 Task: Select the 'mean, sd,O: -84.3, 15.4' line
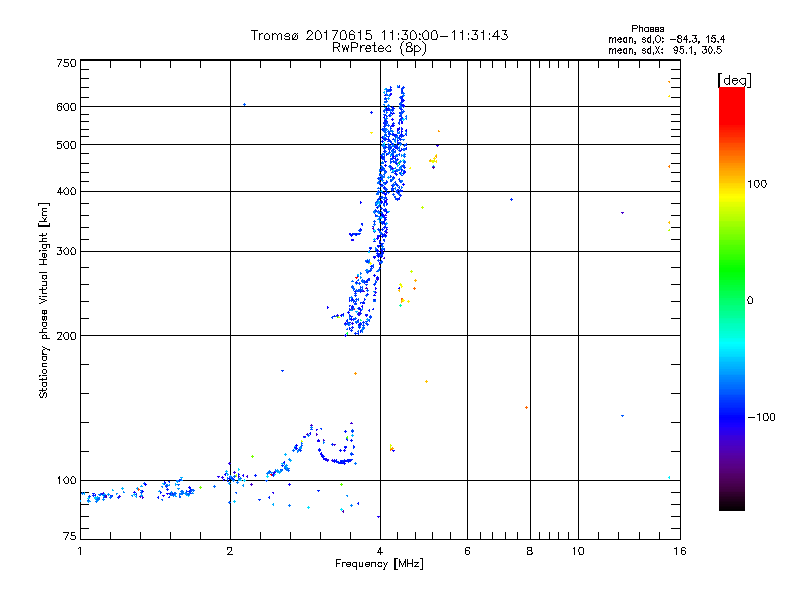(x=666, y=39)
